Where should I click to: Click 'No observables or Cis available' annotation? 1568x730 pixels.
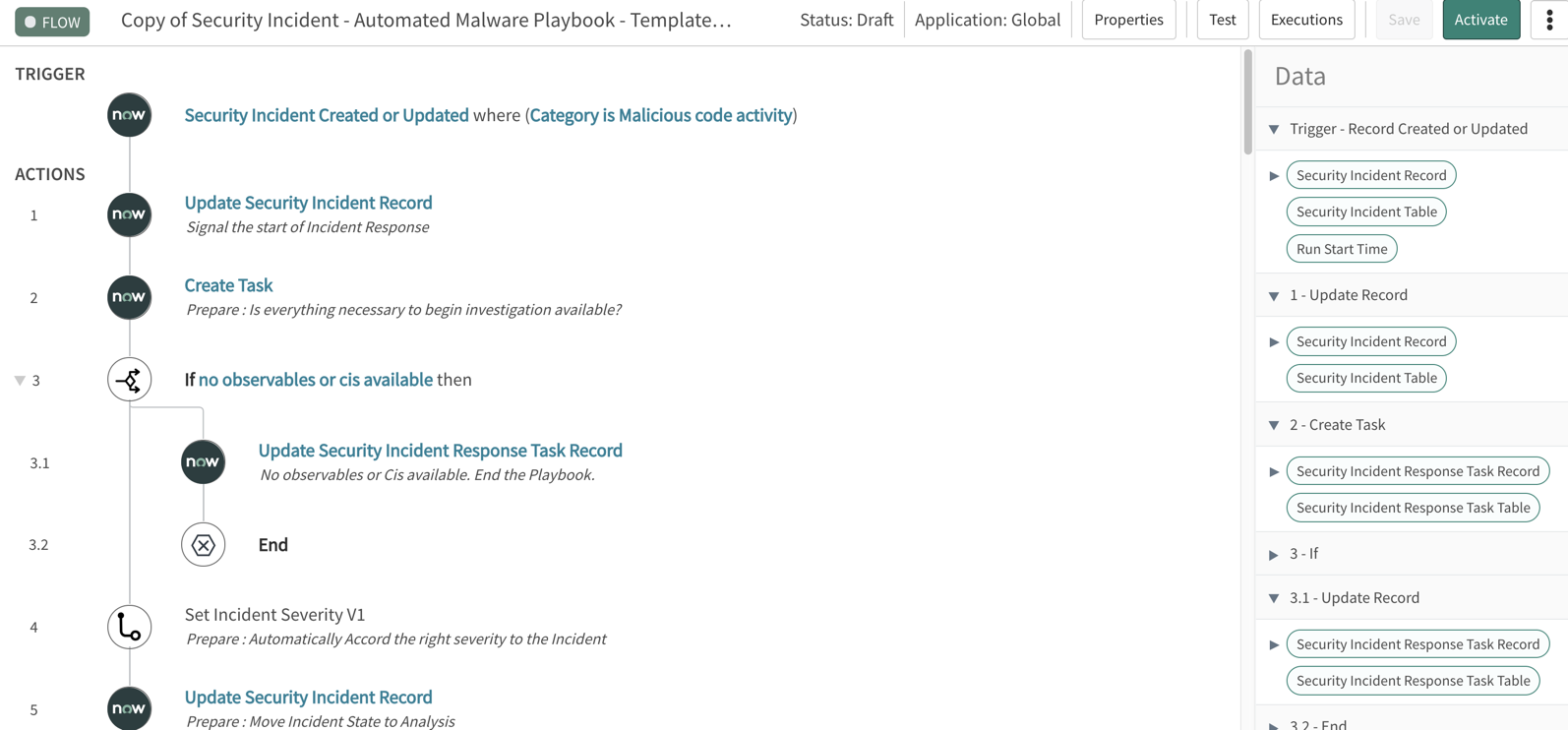427,475
